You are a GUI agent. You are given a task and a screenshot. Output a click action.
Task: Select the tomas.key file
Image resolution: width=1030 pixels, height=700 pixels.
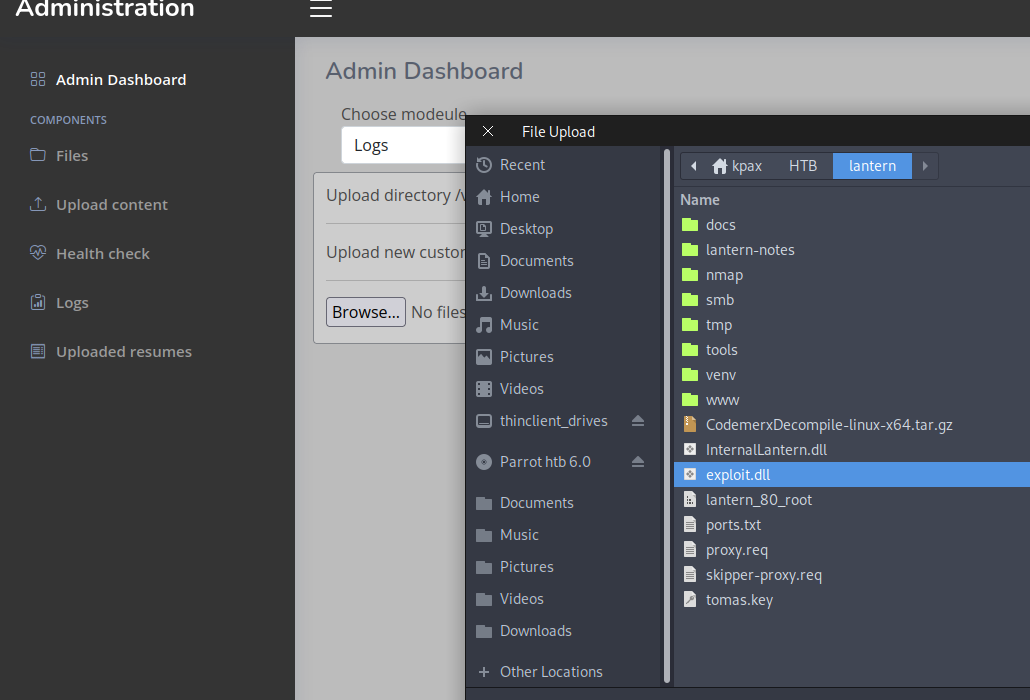point(739,600)
